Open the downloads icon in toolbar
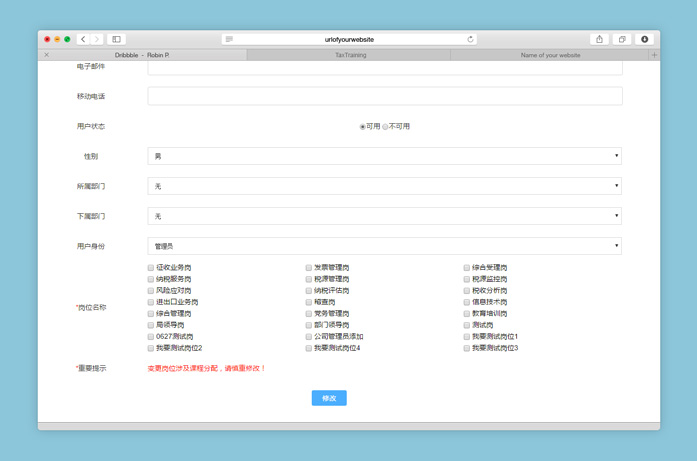 [644, 39]
